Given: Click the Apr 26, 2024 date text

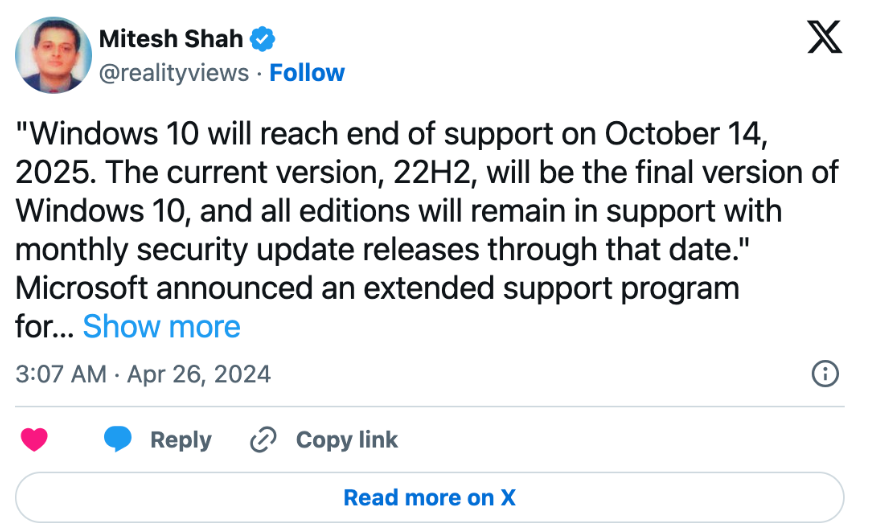Looking at the screenshot, I should click(199, 374).
